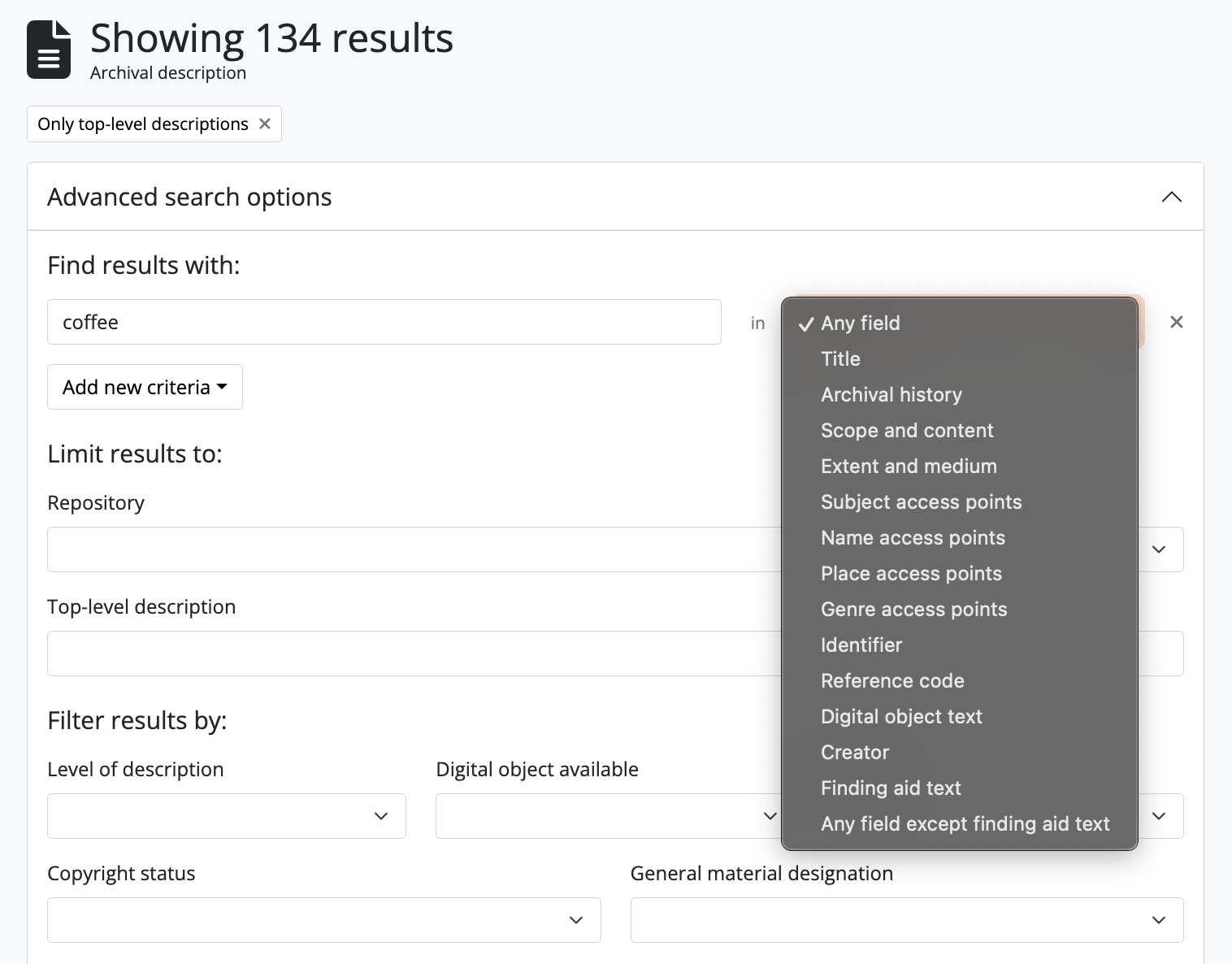Open General material designation dropdown
Image resolution: width=1232 pixels, height=964 pixels.
coord(906,920)
